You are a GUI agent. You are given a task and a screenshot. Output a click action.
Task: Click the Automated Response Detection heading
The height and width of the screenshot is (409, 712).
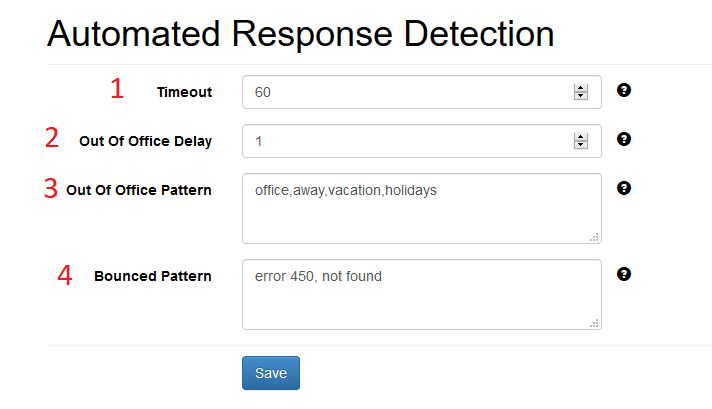[x=301, y=34]
